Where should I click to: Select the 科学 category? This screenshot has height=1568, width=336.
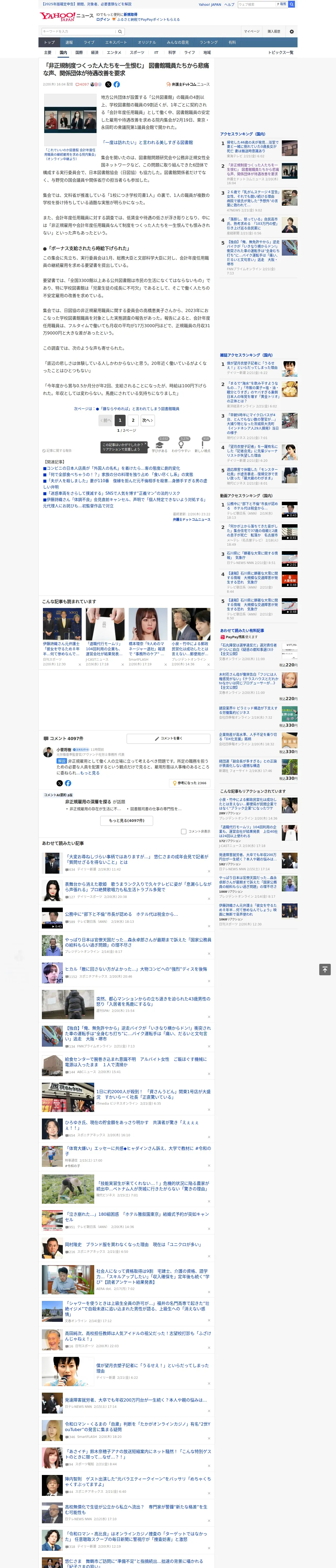pos(172,52)
